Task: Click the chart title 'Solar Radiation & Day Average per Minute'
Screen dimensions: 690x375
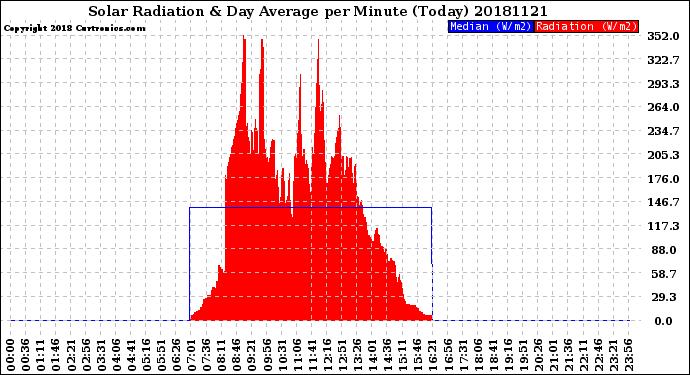Action: click(x=248, y=11)
